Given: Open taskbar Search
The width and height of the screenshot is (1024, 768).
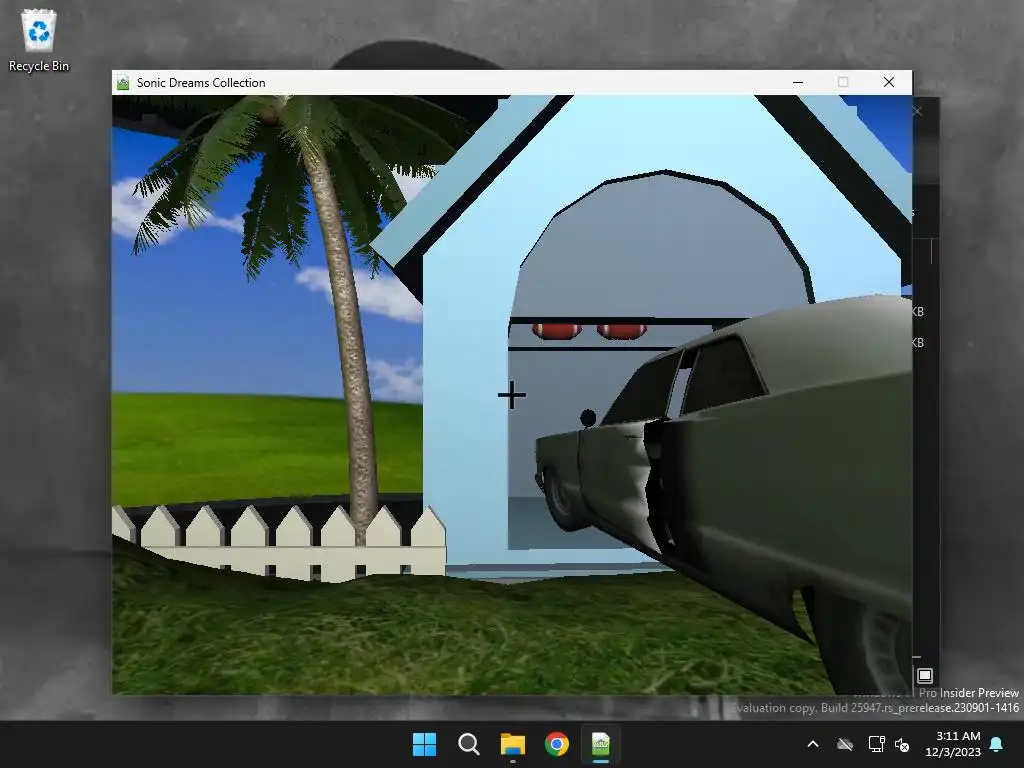Looking at the screenshot, I should [468, 744].
